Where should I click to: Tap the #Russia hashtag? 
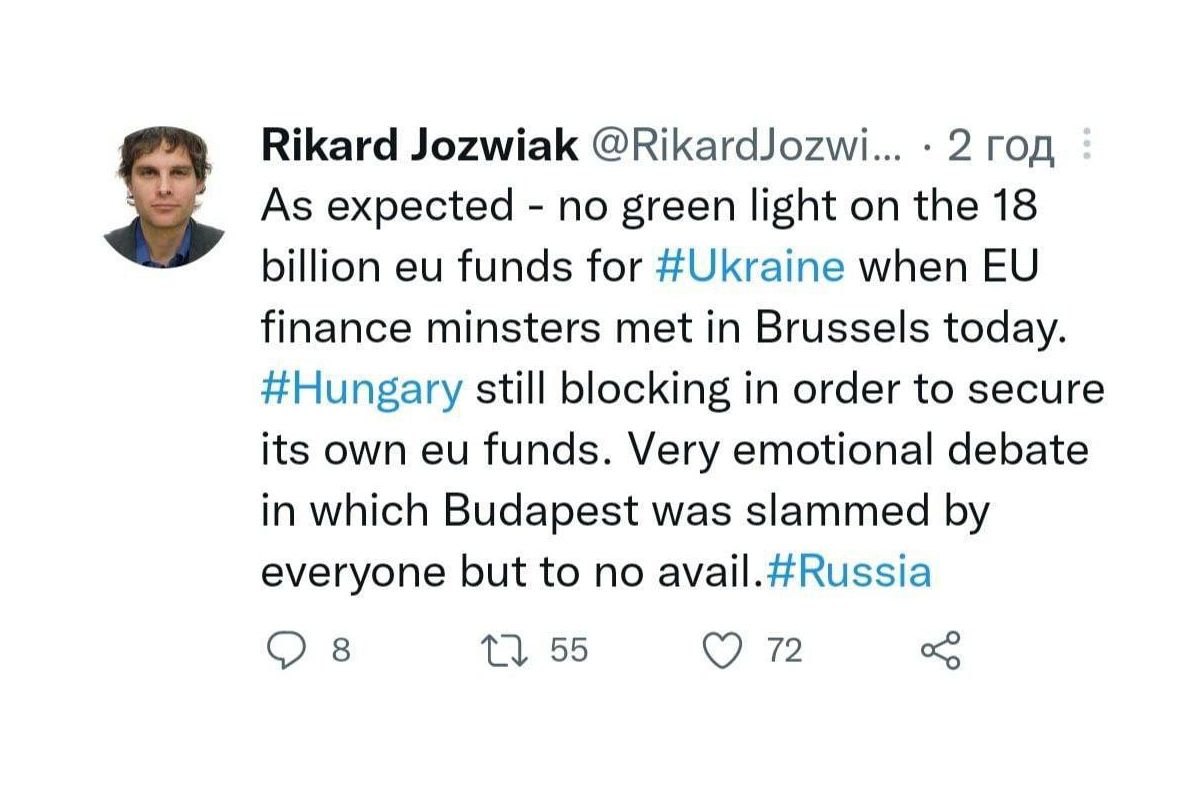pos(848,572)
